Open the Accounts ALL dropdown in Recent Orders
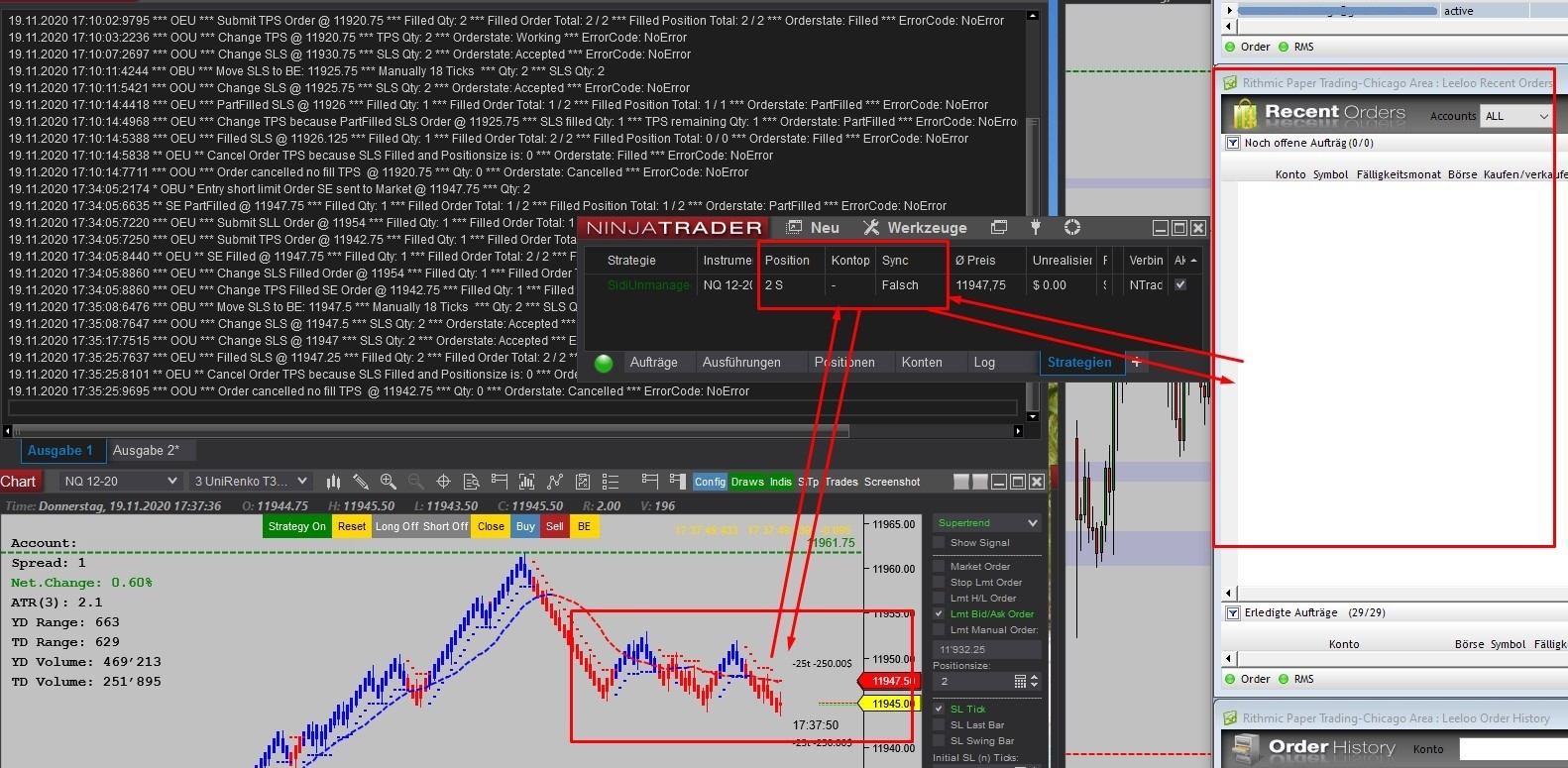This screenshot has height=768, width=1568. coord(1516,117)
